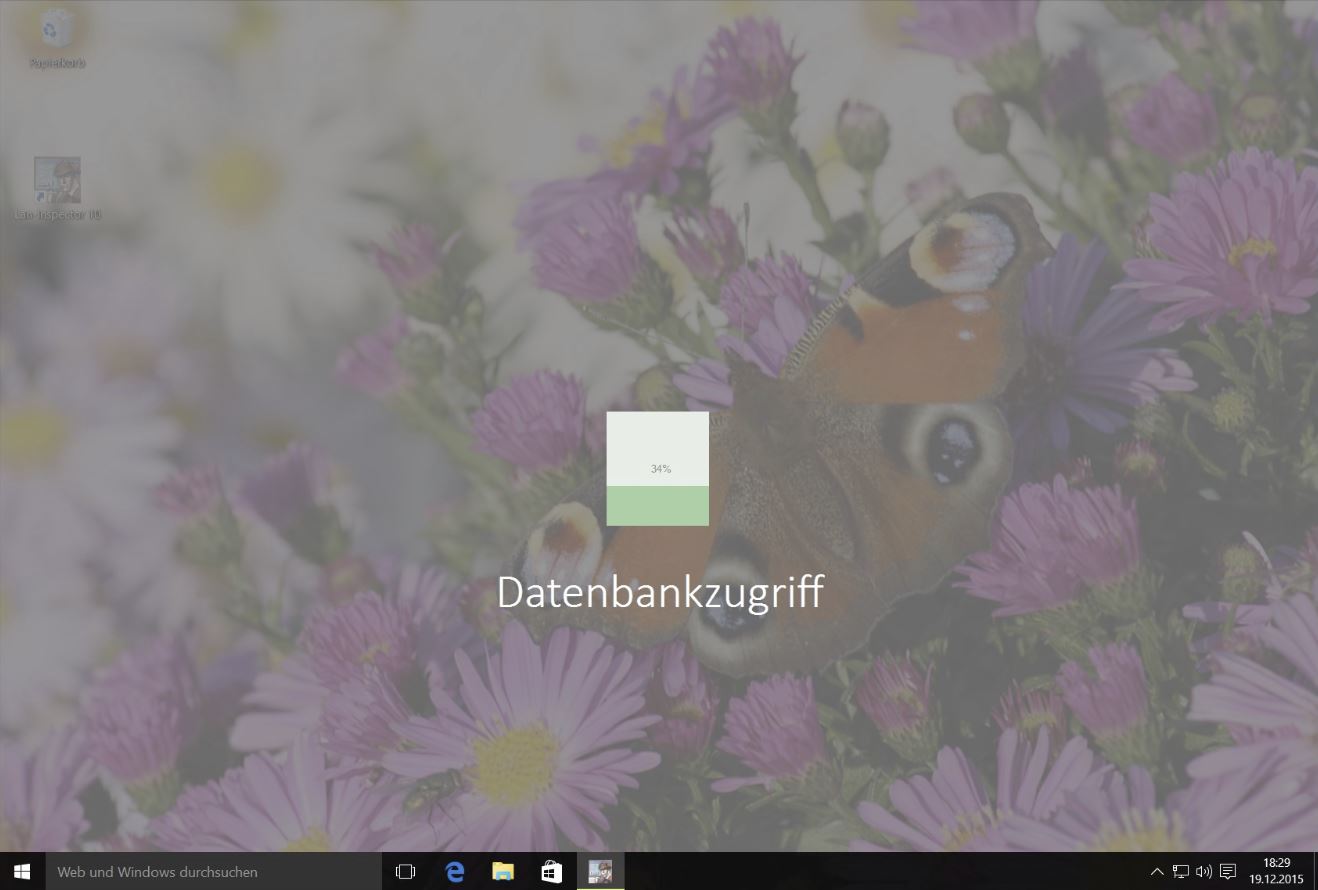This screenshot has height=890, width=1318.
Task: Open the calendar by clicking 18:29 clock
Action: (x=1275, y=864)
